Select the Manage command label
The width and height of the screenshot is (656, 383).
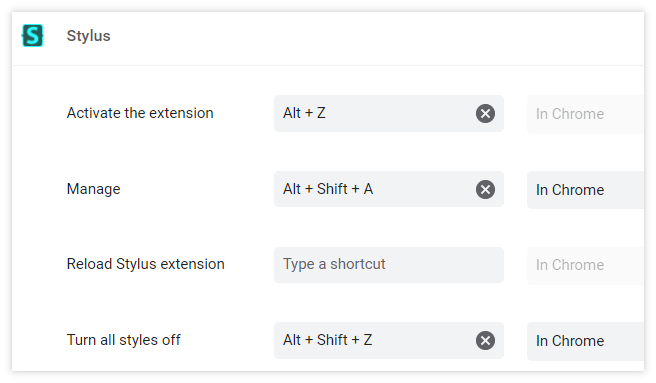coord(93,189)
